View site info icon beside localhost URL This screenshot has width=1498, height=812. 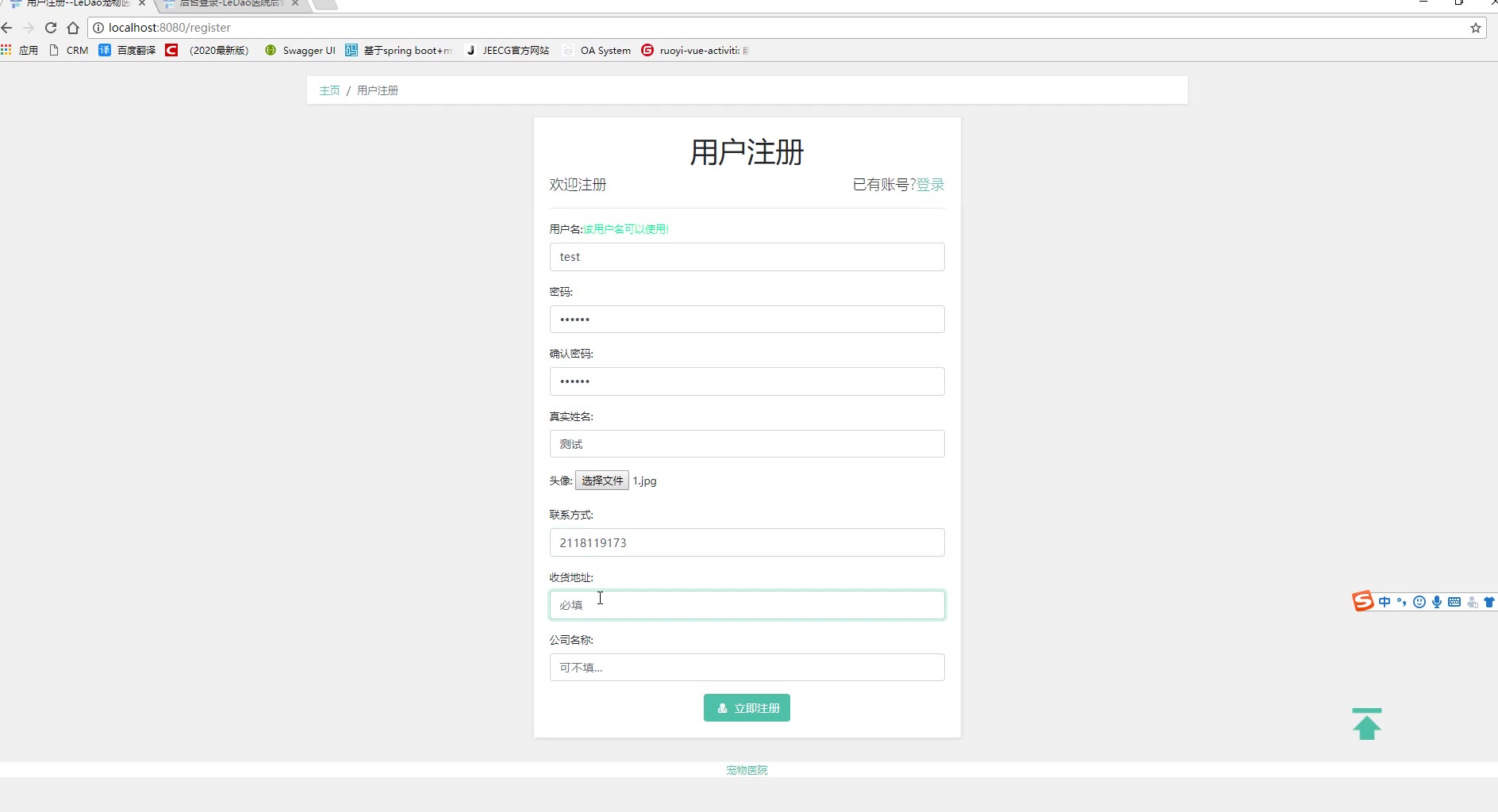98,28
